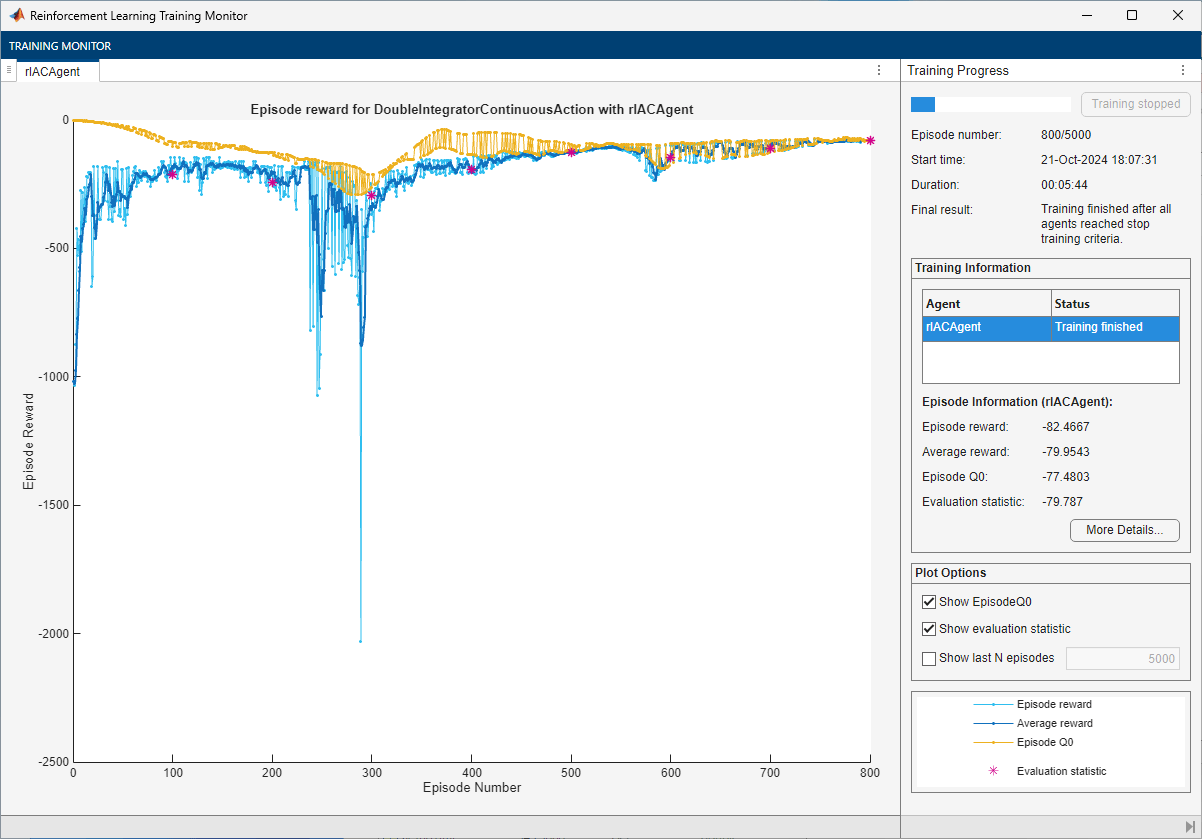
Task: Maximize the Training Monitor window
Action: tap(1131, 16)
